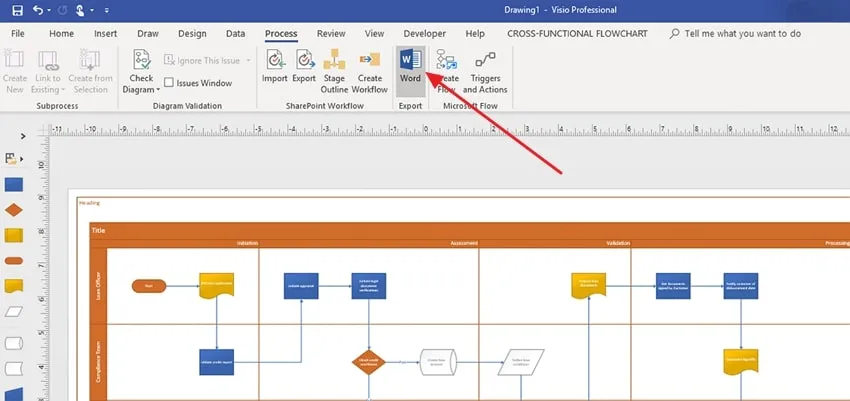This screenshot has width=850, height=401.
Task: Open Link to Existing dropdown arrow
Action: click(x=63, y=90)
